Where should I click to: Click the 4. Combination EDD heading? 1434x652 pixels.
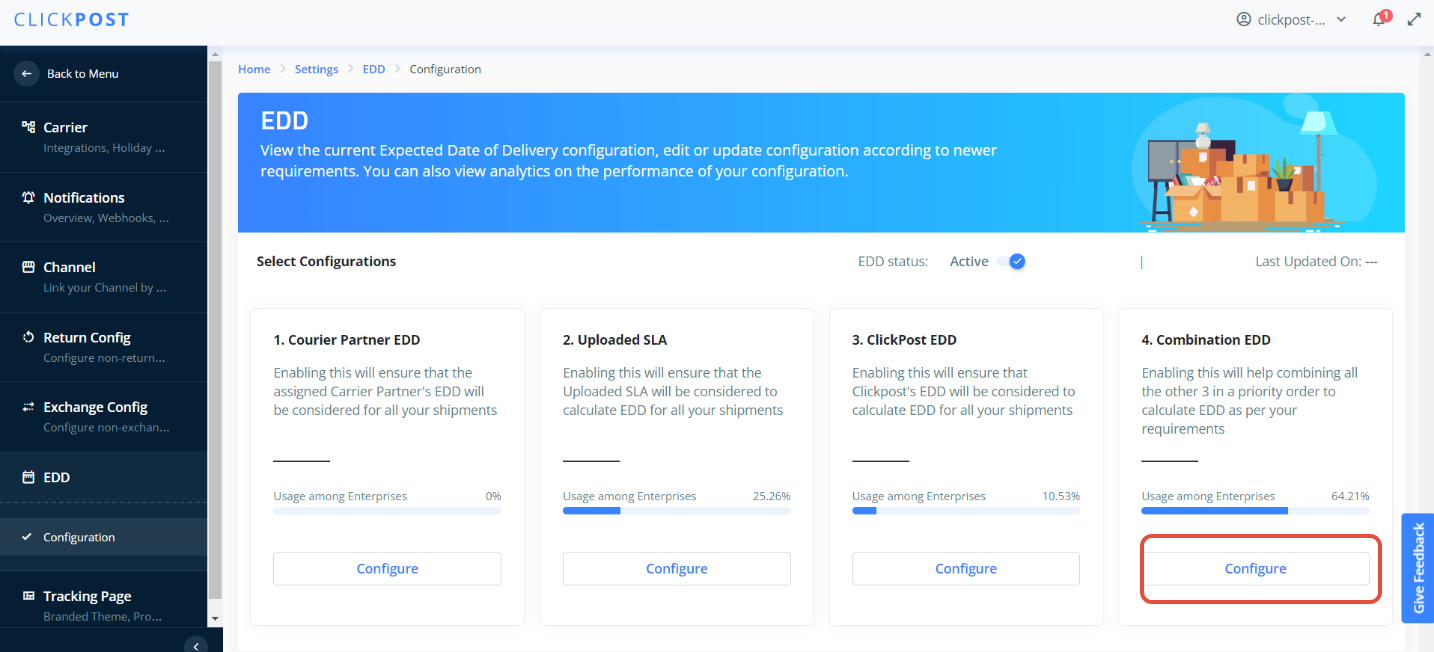1206,340
